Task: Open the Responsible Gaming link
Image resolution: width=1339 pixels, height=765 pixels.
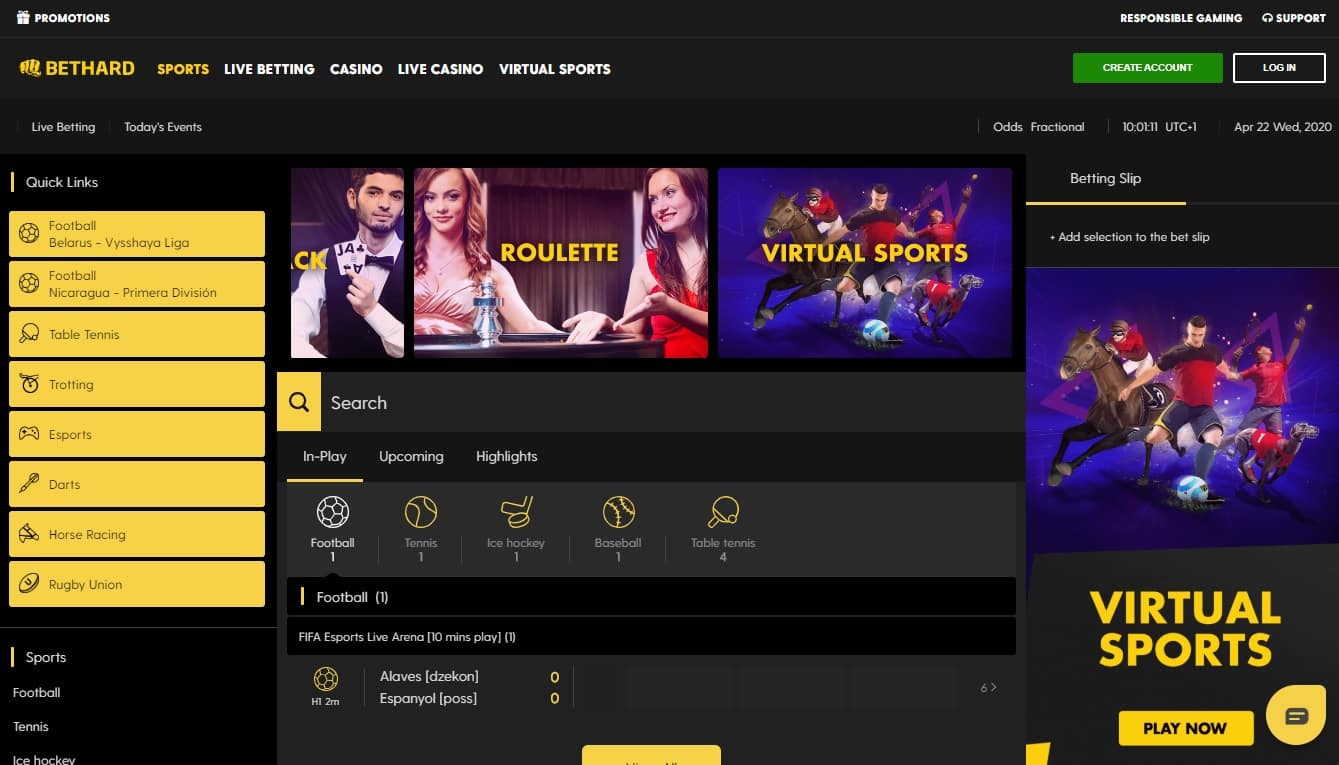Action: tap(1181, 18)
